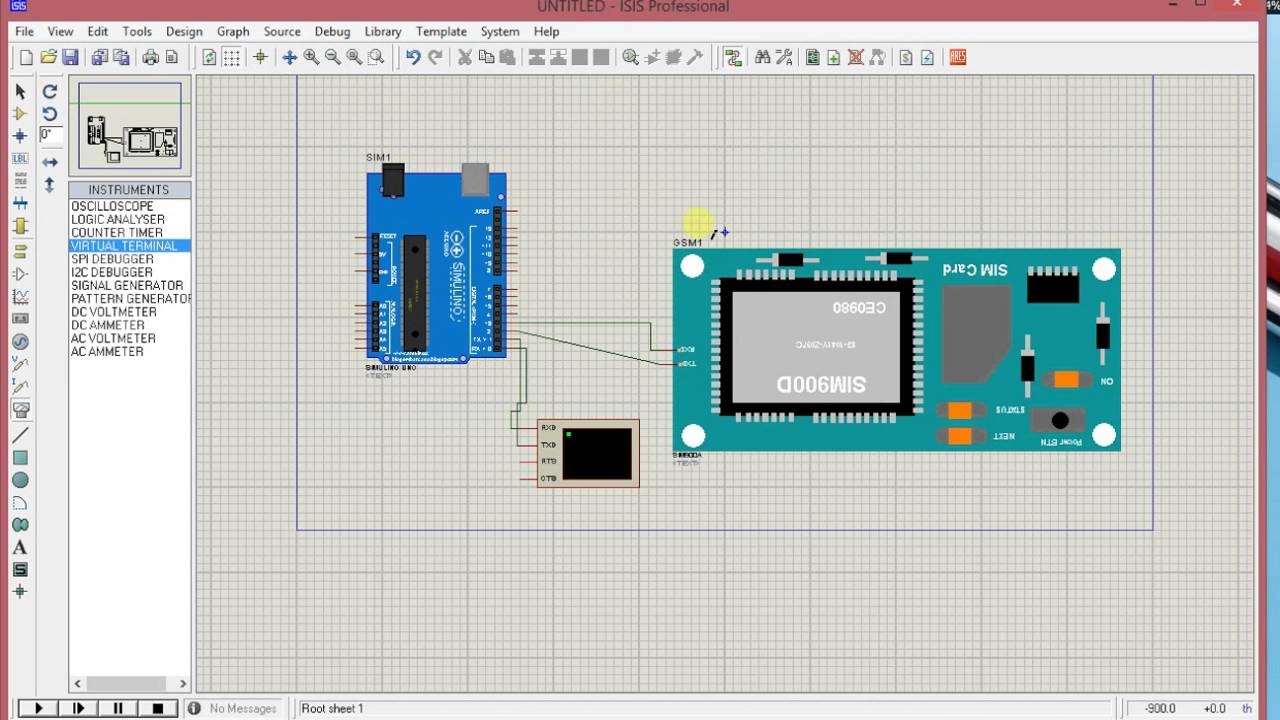Activate wire label mode

coord(20,158)
